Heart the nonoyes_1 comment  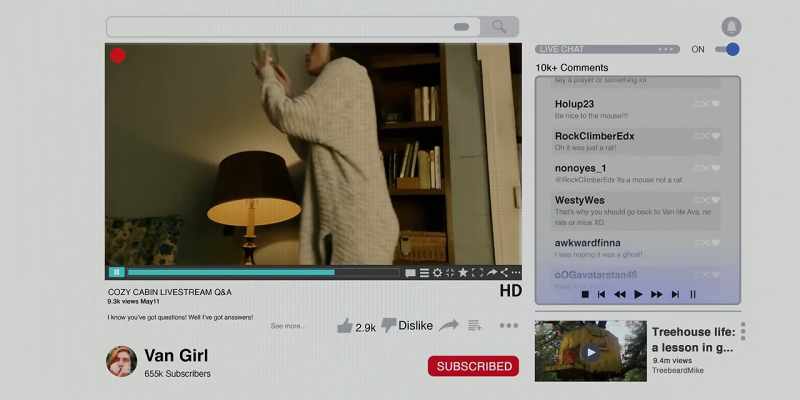tap(715, 168)
